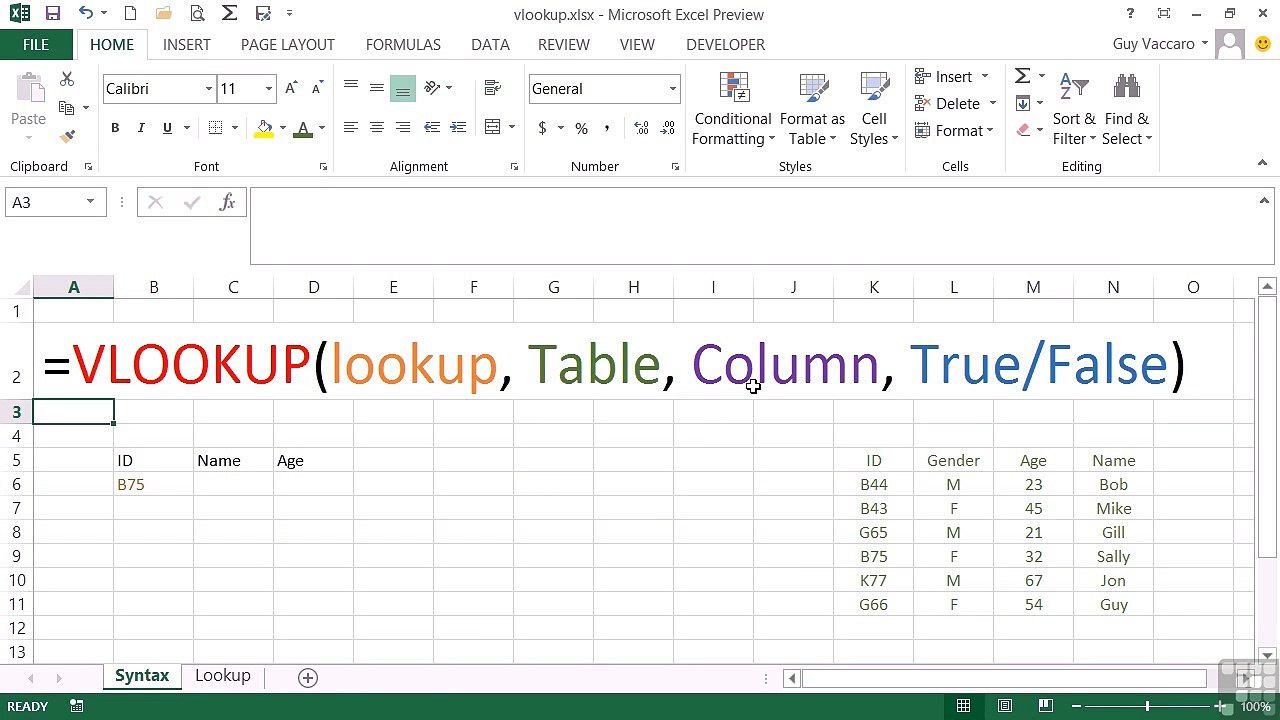Toggle Wrap Text
The width and height of the screenshot is (1280, 720).
click(x=492, y=88)
